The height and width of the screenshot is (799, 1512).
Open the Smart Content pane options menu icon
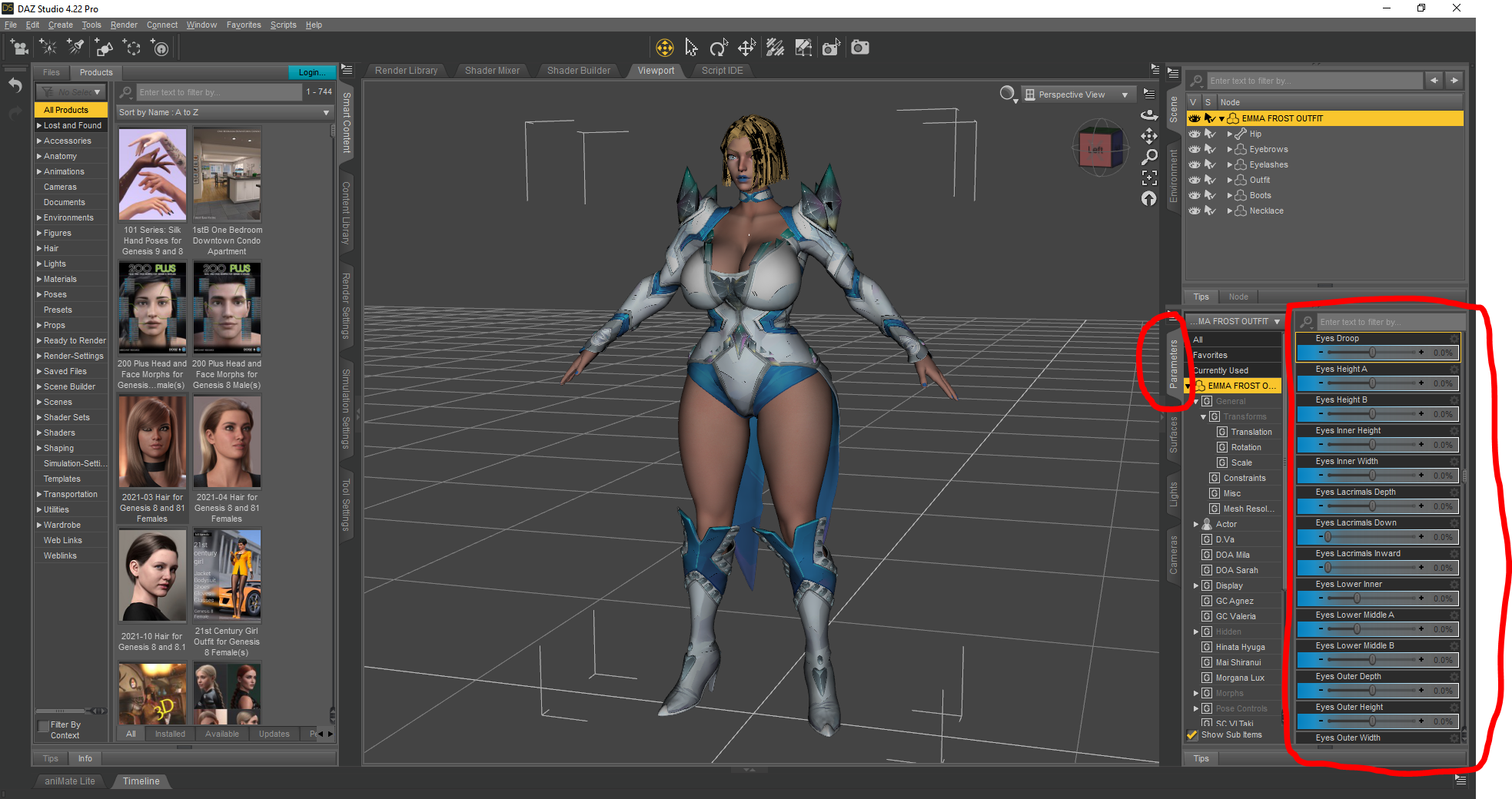click(x=347, y=70)
